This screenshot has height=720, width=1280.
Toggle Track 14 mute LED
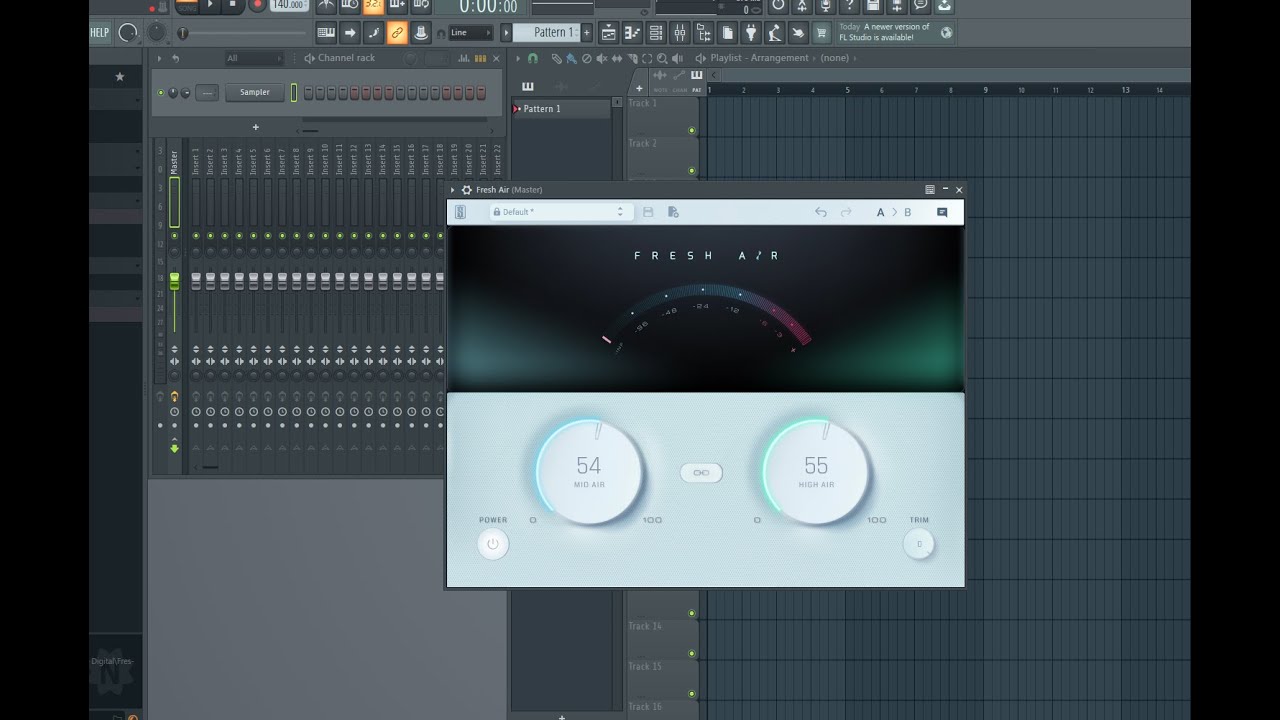coord(691,653)
